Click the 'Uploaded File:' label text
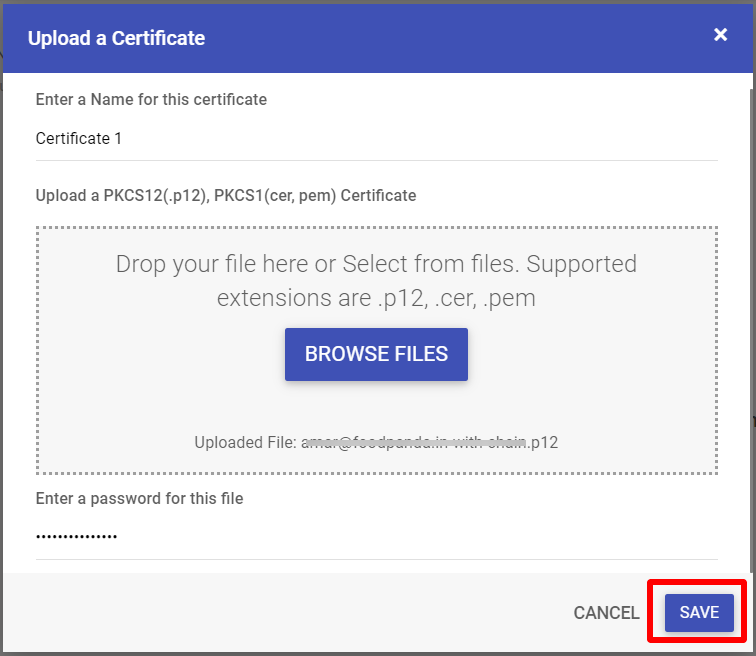The image size is (756, 656). coord(245,442)
